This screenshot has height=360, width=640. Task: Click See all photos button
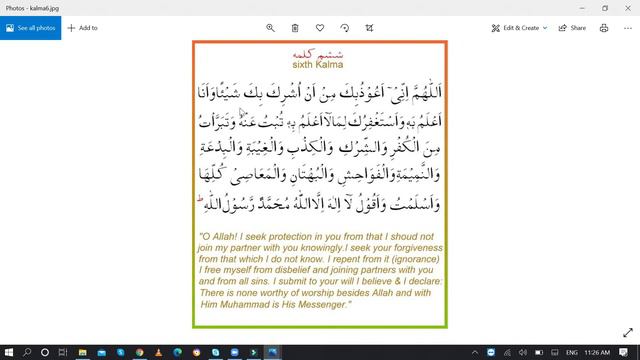(x=31, y=28)
